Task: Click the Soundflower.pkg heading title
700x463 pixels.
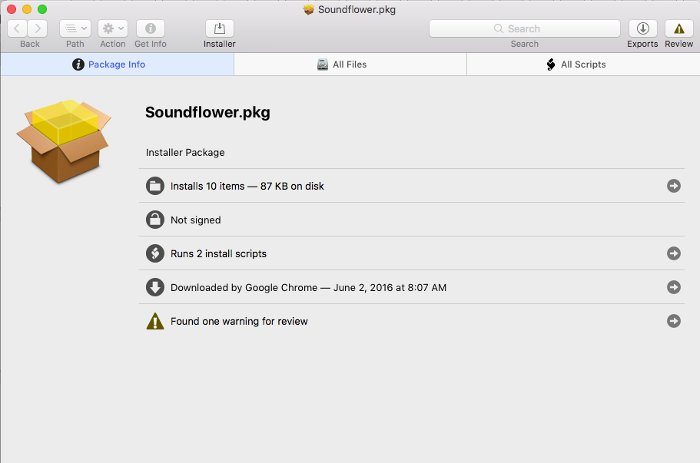Action: tap(208, 113)
